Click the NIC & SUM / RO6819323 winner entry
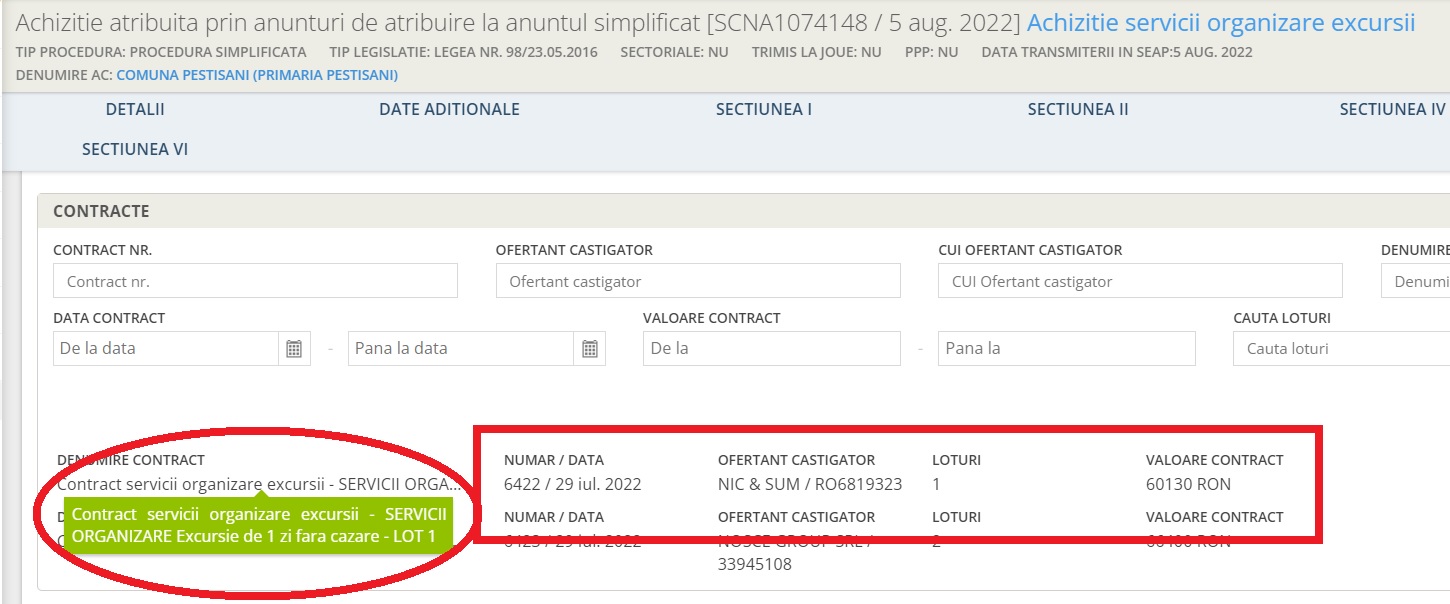 point(810,484)
